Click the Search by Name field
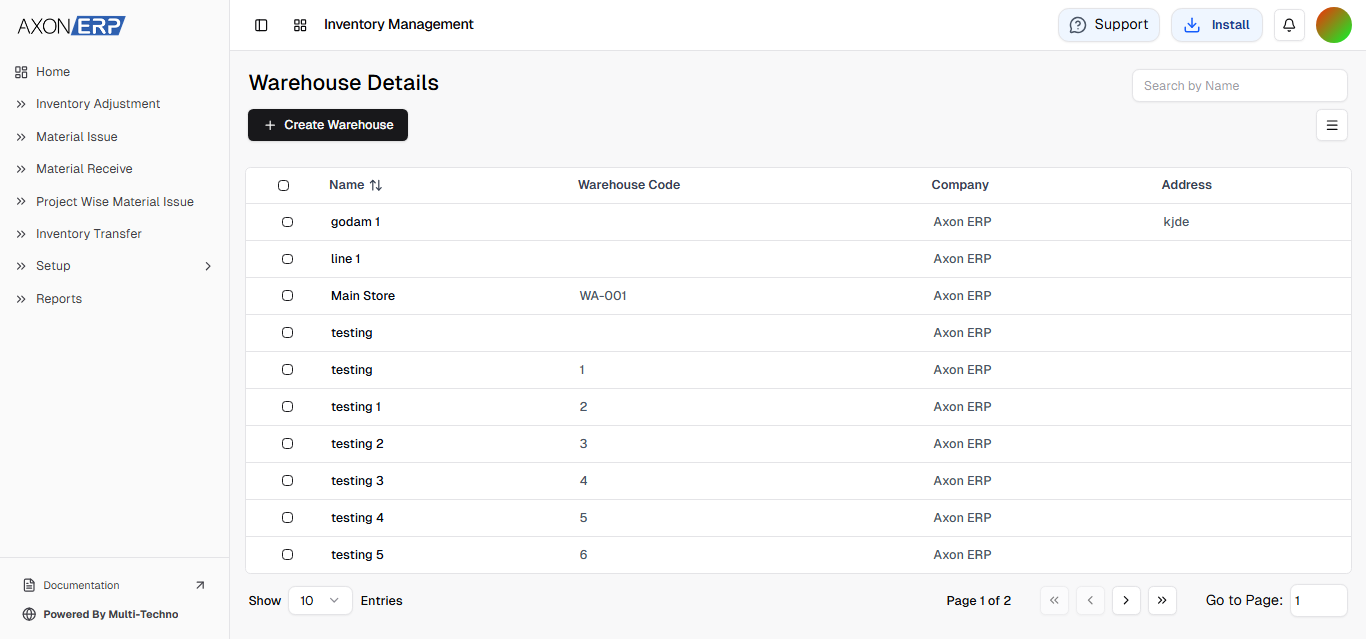 click(x=1240, y=86)
